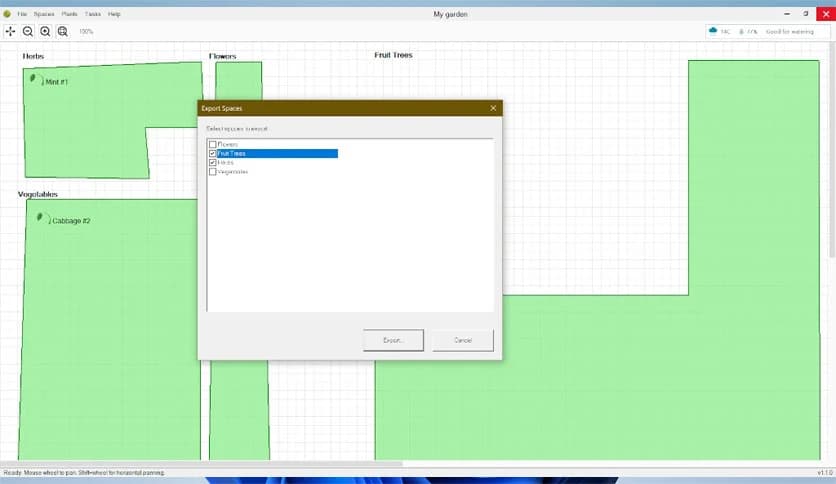Open the Spaces menu
836x484 pixels.
pyautogui.click(x=44, y=14)
